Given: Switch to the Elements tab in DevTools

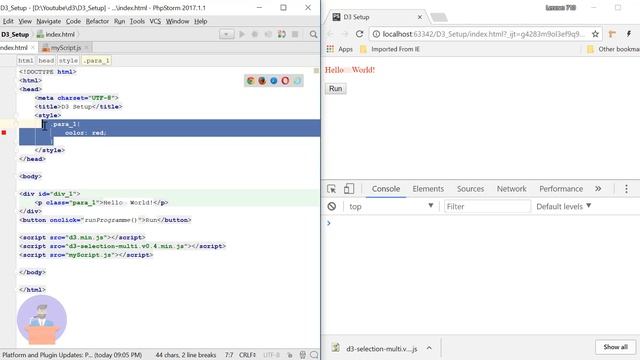Looking at the screenshot, I should pyautogui.click(x=428, y=189).
